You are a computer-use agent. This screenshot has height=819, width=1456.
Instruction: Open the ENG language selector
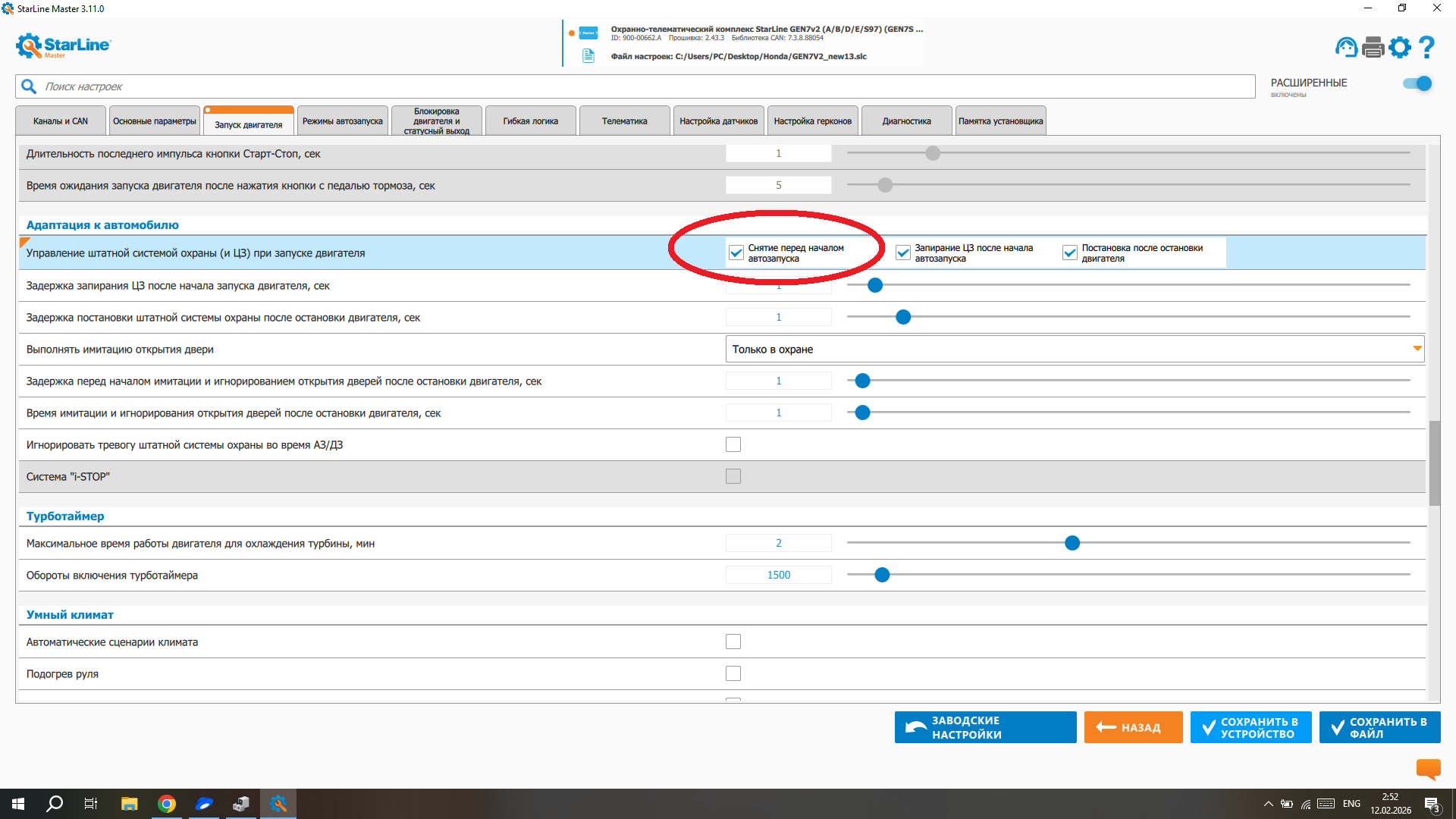coord(1351,804)
